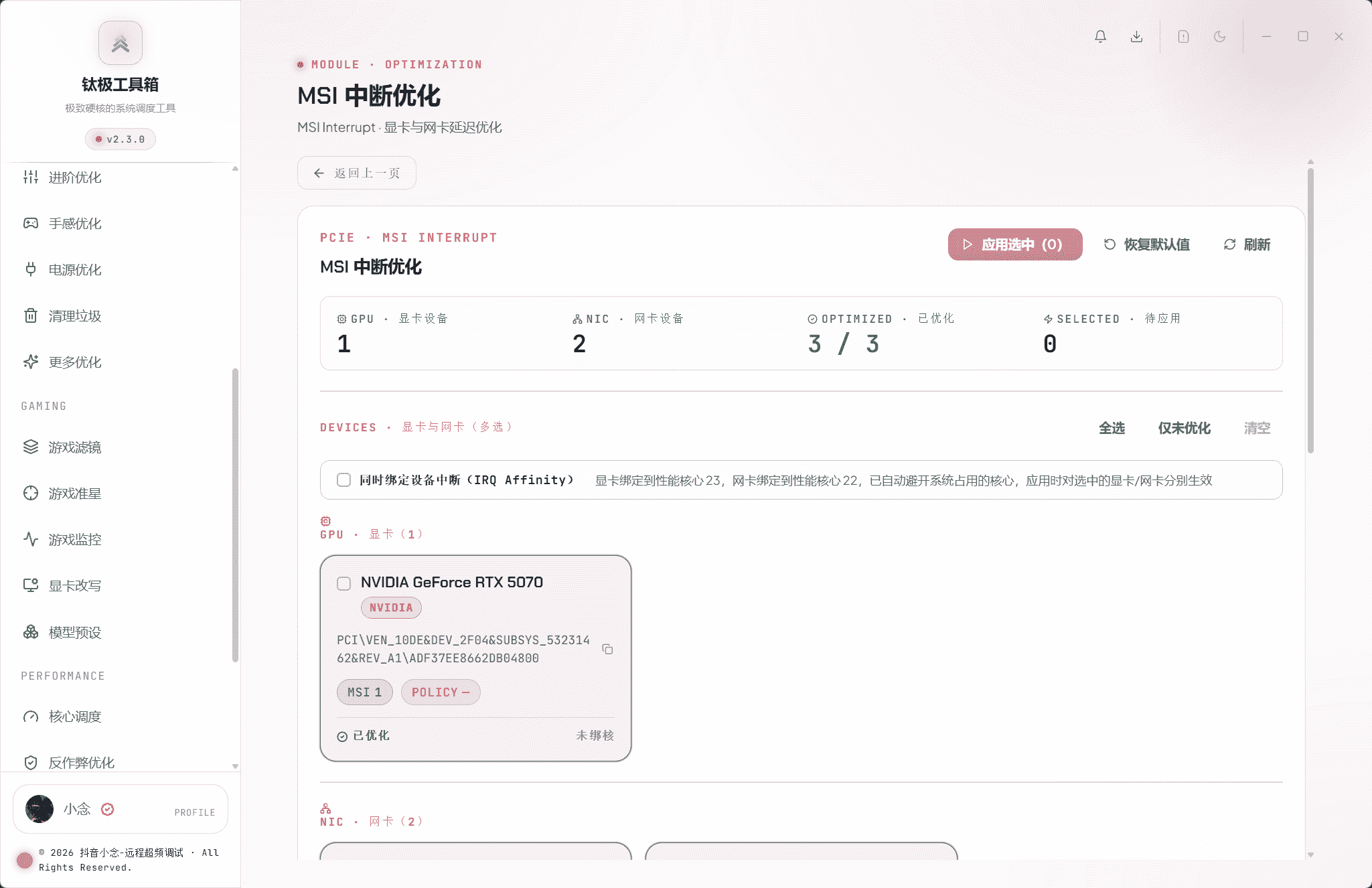Screen dimensions: 1372x888
Task: Click the 已优化 status on GPU card
Action: (x=363, y=736)
